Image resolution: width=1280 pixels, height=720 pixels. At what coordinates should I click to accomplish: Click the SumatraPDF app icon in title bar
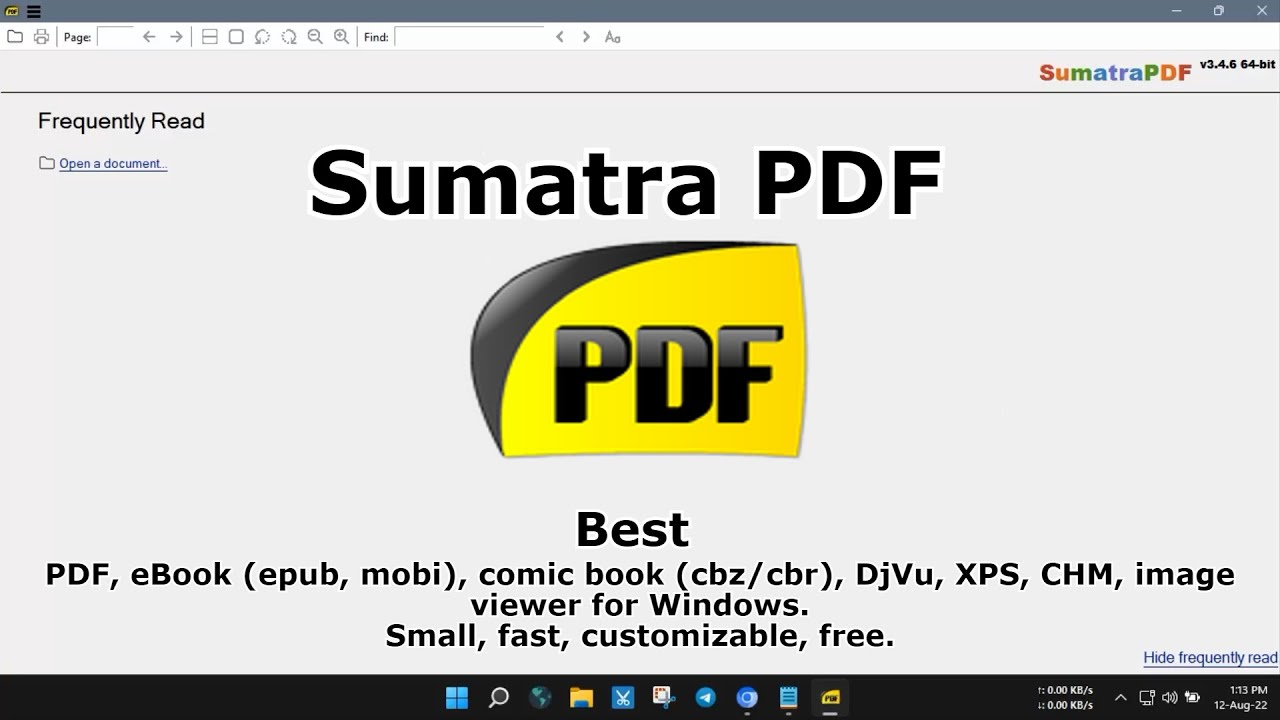pos(12,11)
